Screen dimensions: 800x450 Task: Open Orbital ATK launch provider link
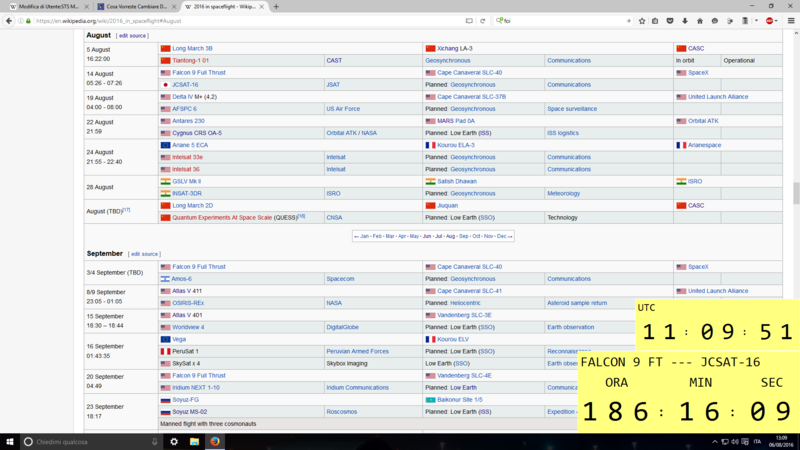(703, 121)
